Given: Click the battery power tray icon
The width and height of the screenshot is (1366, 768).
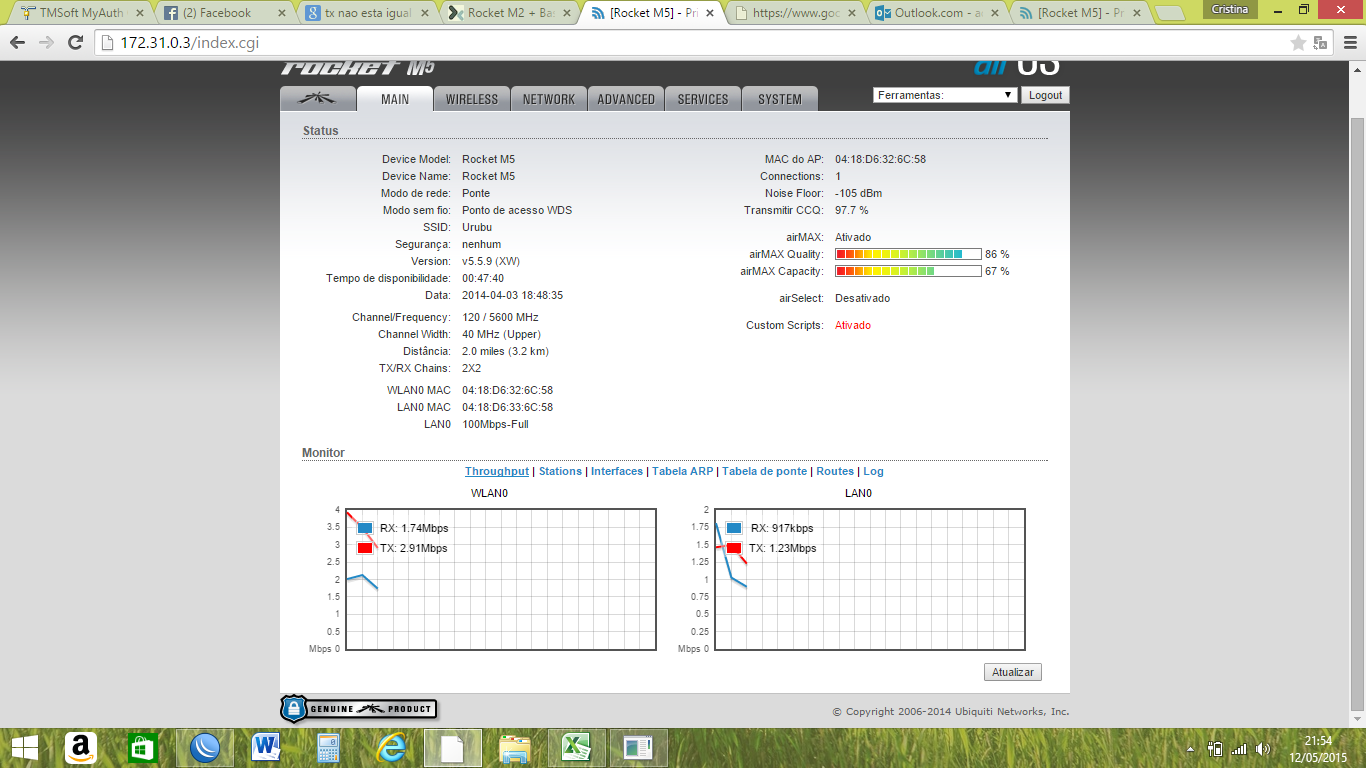Looking at the screenshot, I should [1215, 748].
